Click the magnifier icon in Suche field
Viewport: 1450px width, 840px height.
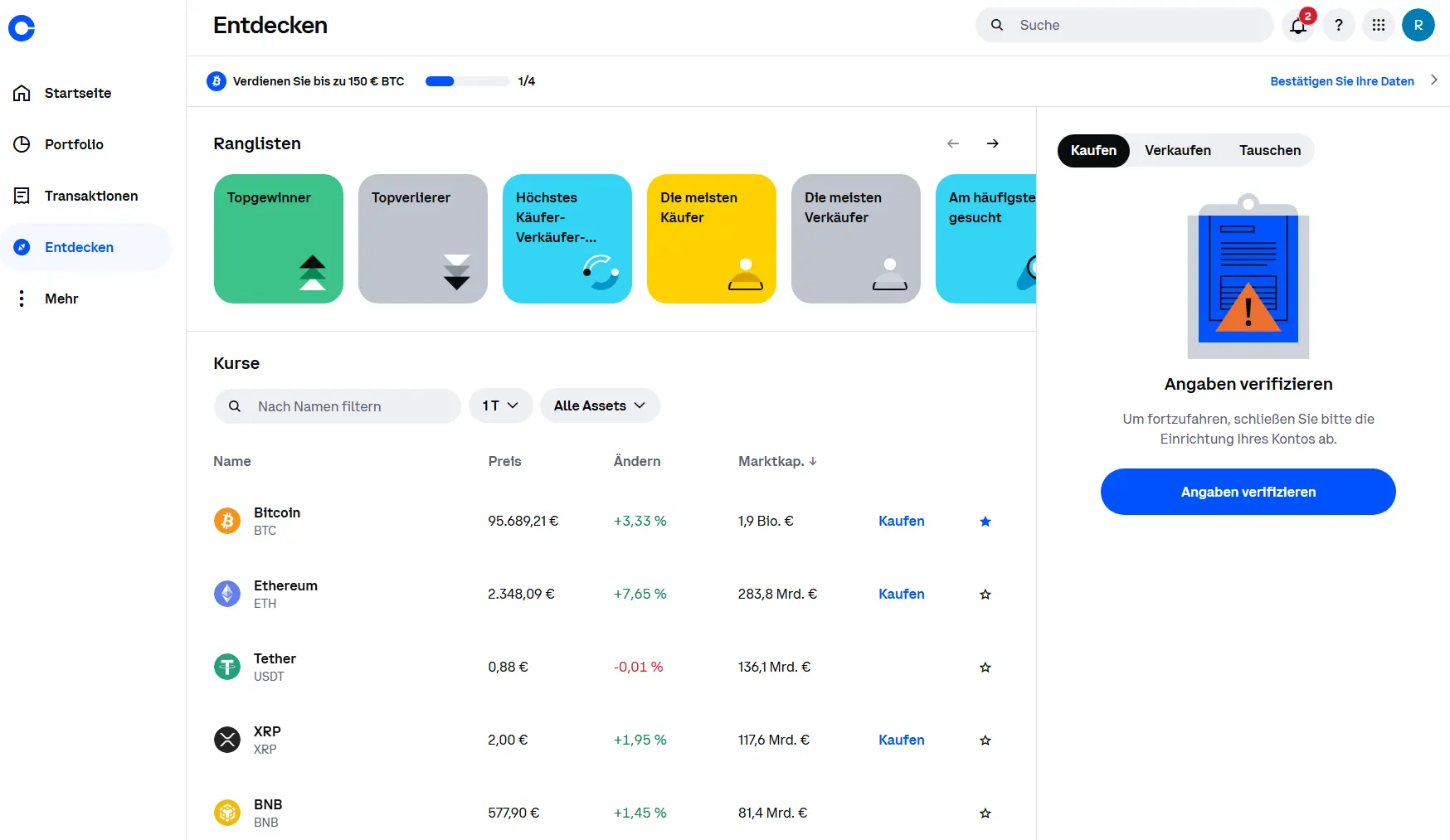point(997,25)
